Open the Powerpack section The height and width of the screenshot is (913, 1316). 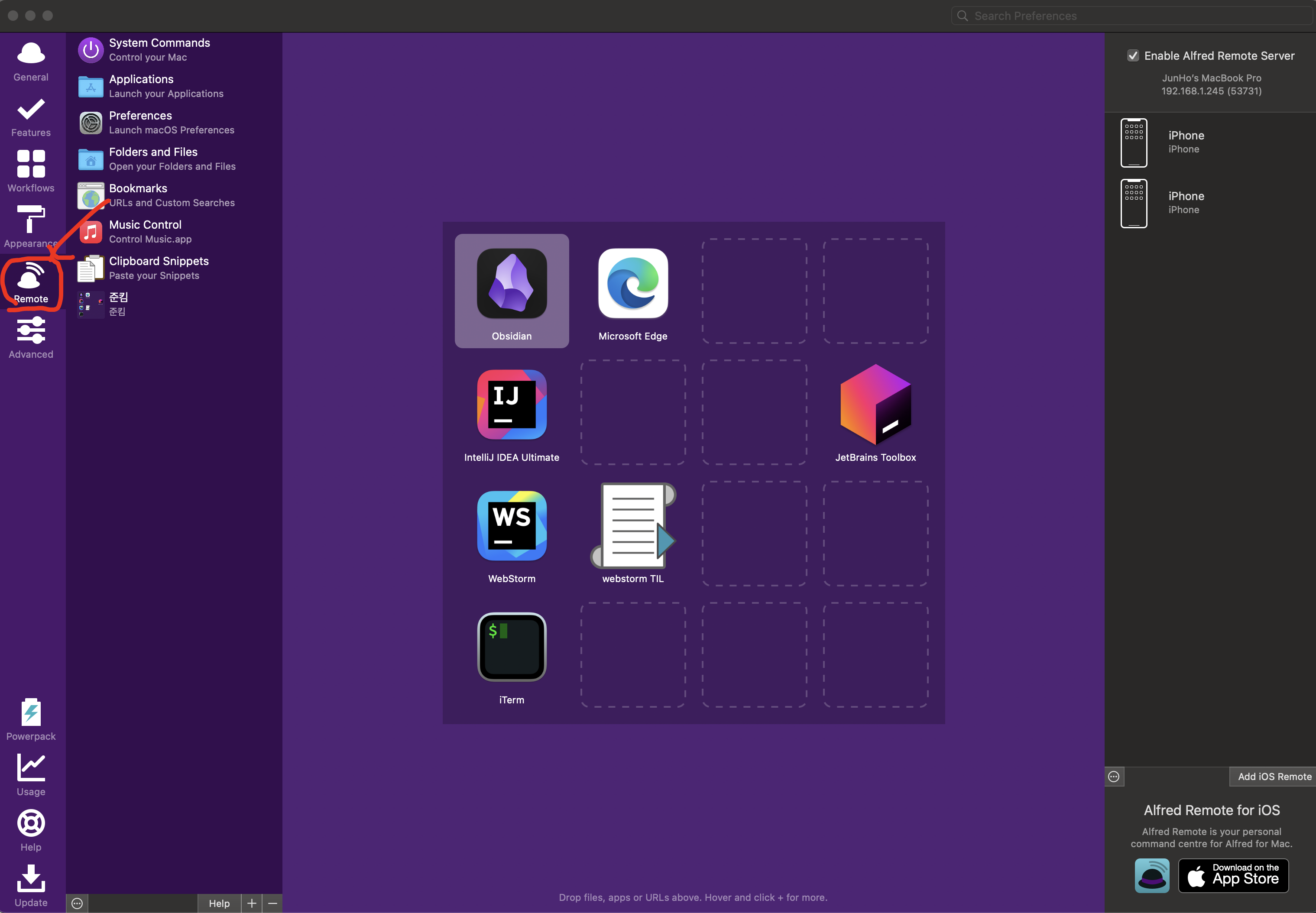point(31,719)
